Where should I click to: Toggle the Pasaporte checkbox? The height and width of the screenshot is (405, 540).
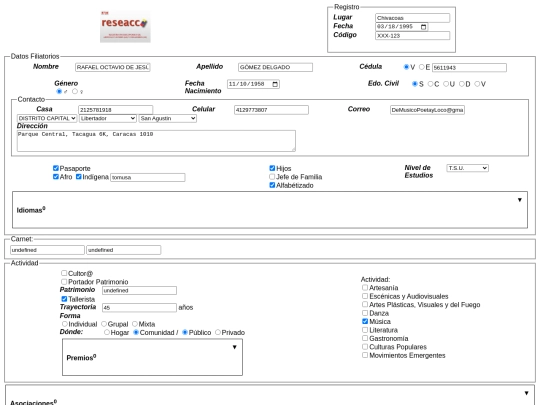[56, 168]
